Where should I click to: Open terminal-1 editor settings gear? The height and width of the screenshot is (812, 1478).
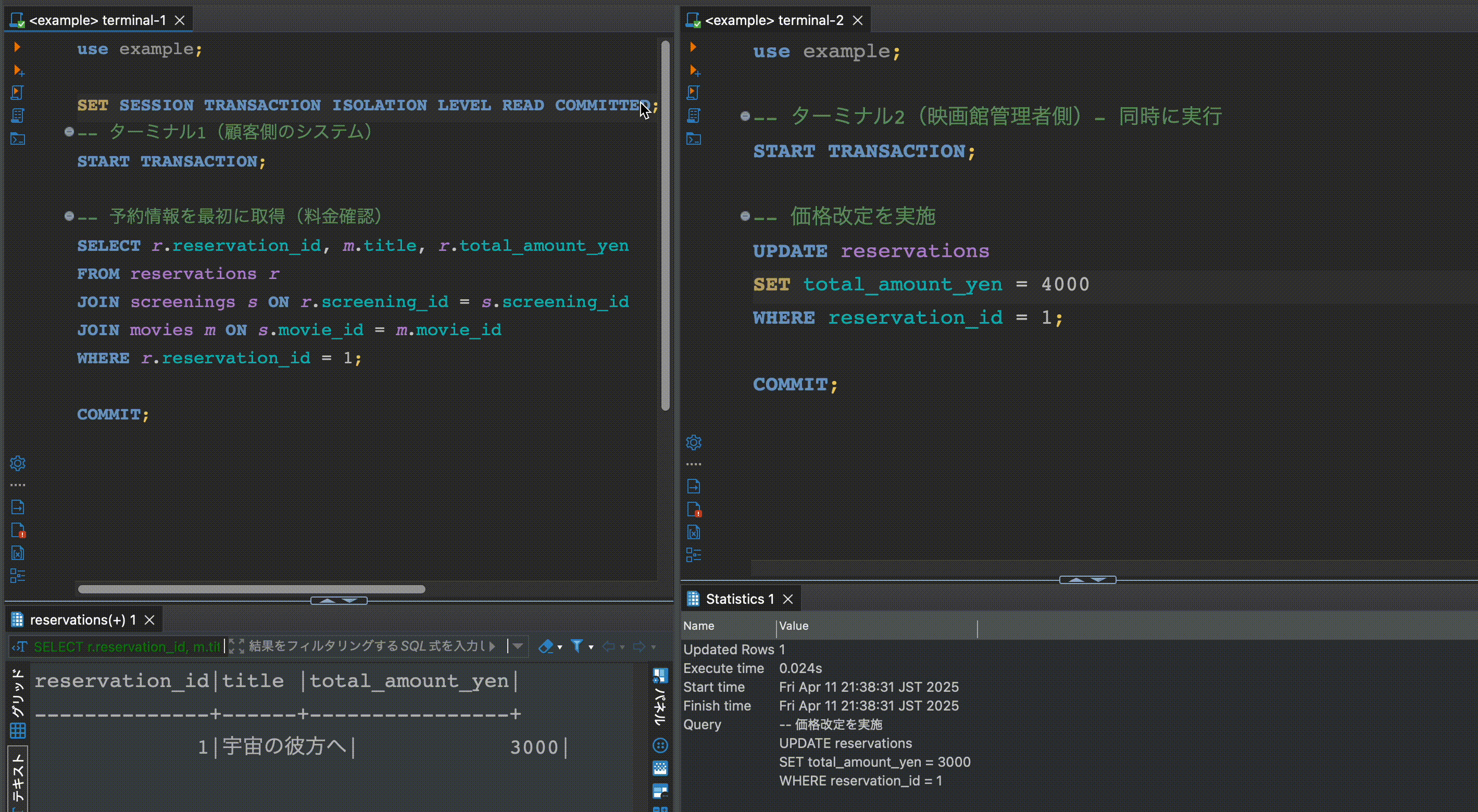[17, 463]
